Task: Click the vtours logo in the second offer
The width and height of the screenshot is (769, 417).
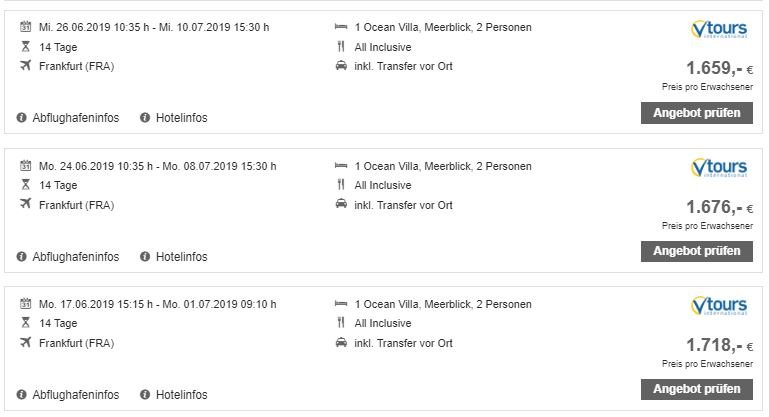Action: tap(720, 168)
